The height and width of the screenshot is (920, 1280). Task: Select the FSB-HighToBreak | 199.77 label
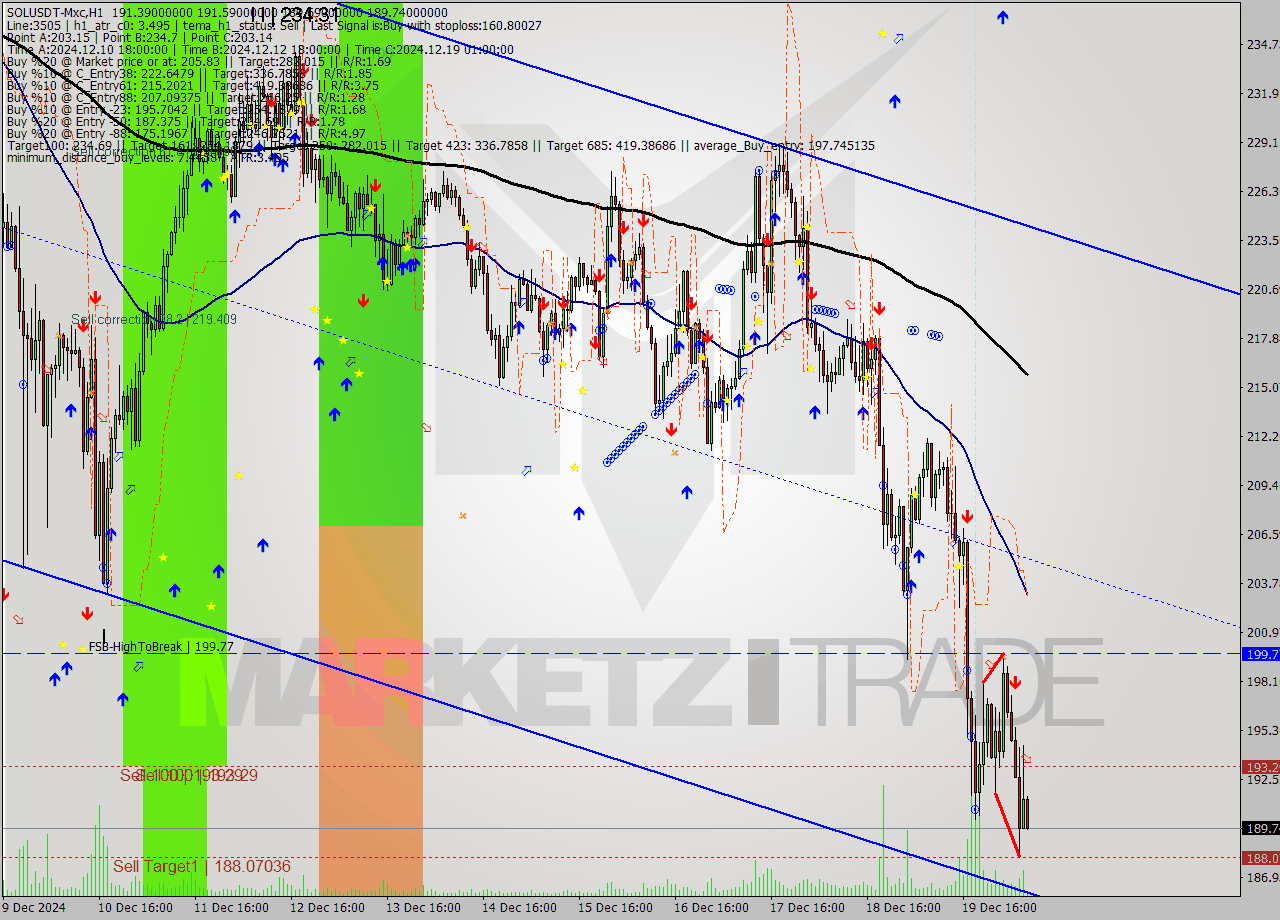[x=161, y=647]
